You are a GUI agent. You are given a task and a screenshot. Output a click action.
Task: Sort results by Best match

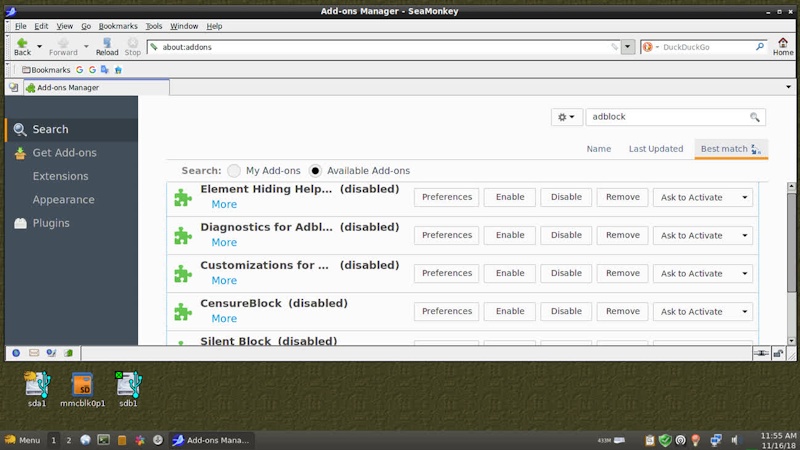731,149
